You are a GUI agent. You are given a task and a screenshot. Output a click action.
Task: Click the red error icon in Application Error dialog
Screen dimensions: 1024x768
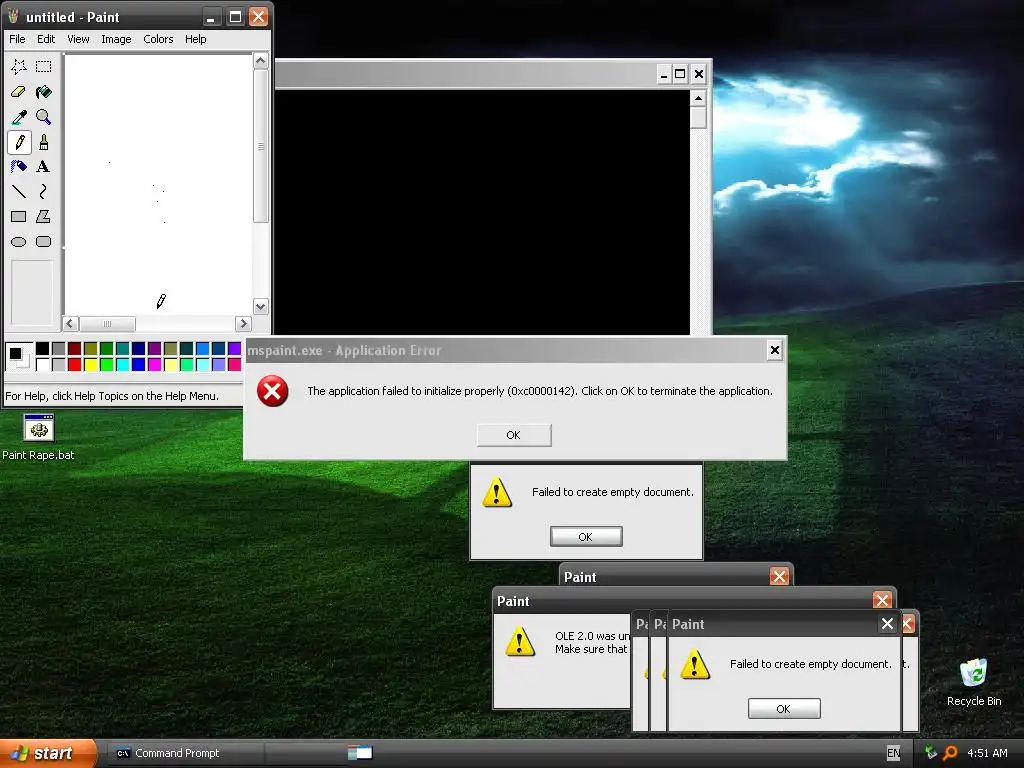[x=272, y=391]
